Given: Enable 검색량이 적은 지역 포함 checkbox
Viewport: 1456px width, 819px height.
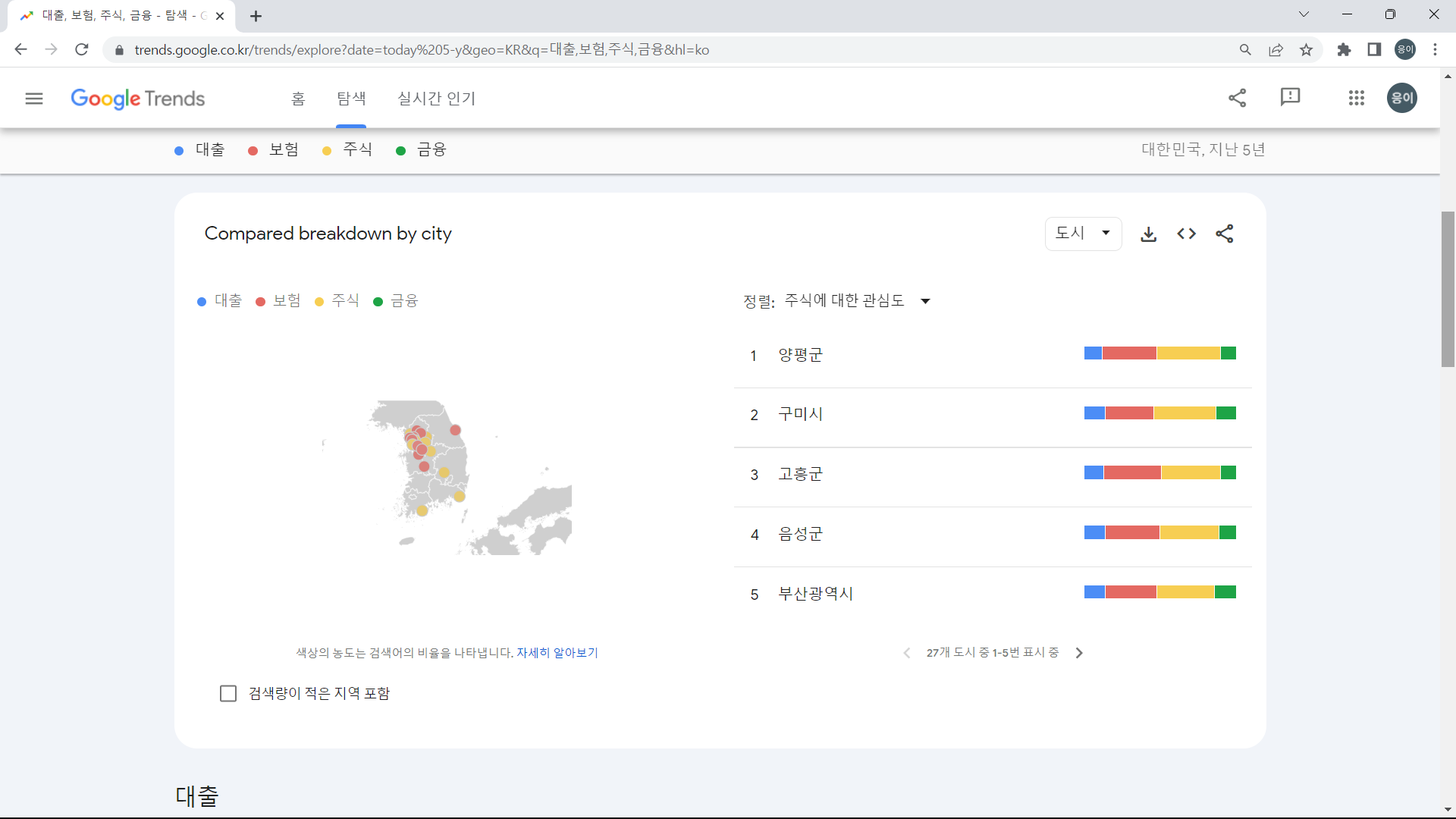Looking at the screenshot, I should pos(228,692).
